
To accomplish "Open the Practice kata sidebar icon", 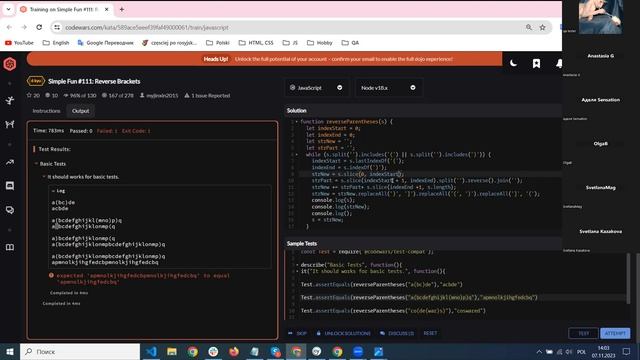I will click(10, 100).
